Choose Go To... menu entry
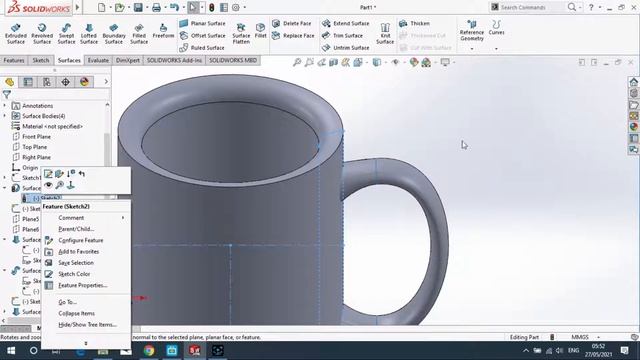The width and height of the screenshot is (640, 360). (86, 302)
